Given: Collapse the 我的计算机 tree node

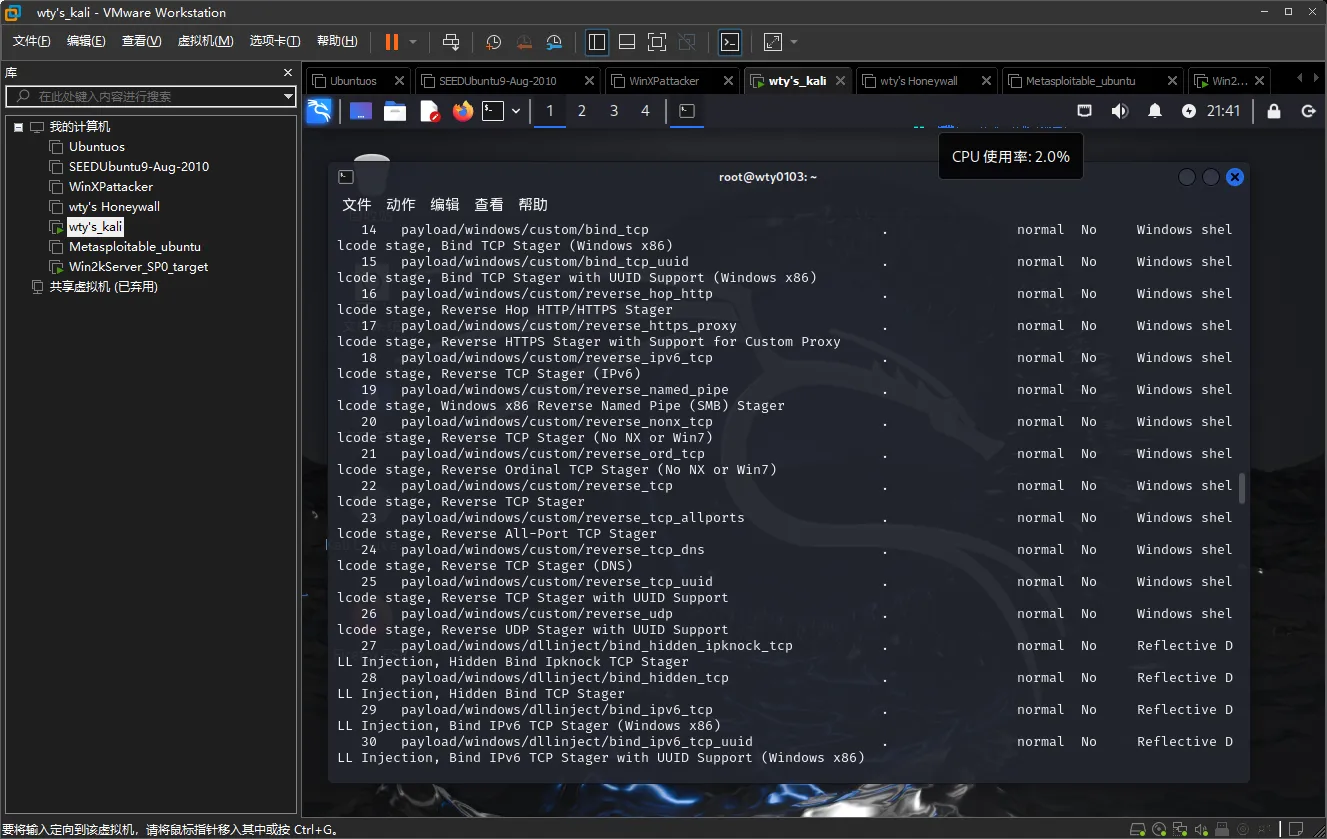Looking at the screenshot, I should 18,127.
